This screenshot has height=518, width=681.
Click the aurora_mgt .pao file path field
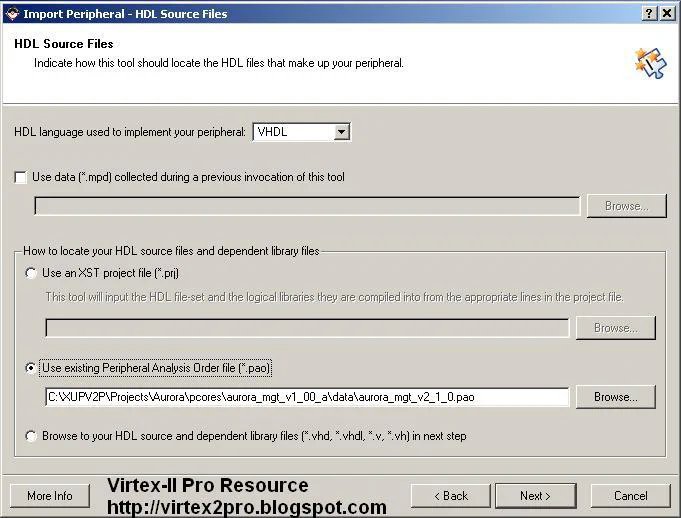click(307, 397)
